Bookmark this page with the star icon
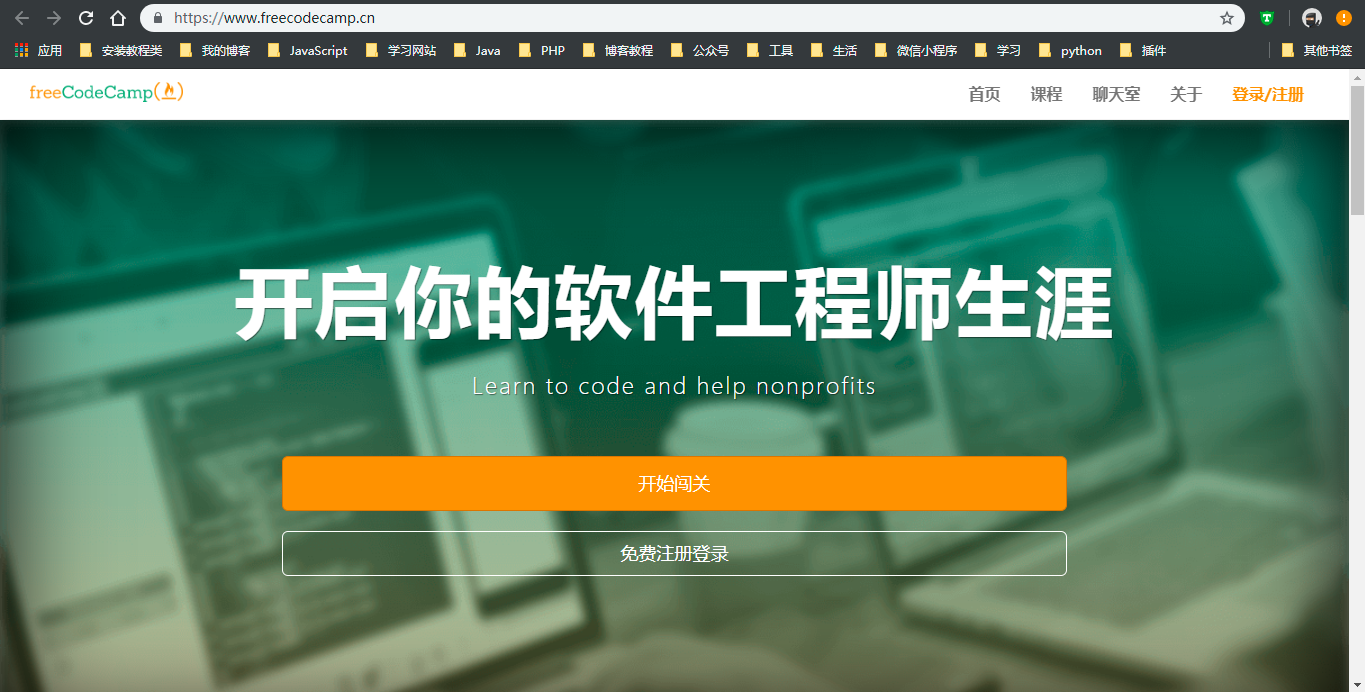This screenshot has height=692, width=1365. pyautogui.click(x=1227, y=18)
